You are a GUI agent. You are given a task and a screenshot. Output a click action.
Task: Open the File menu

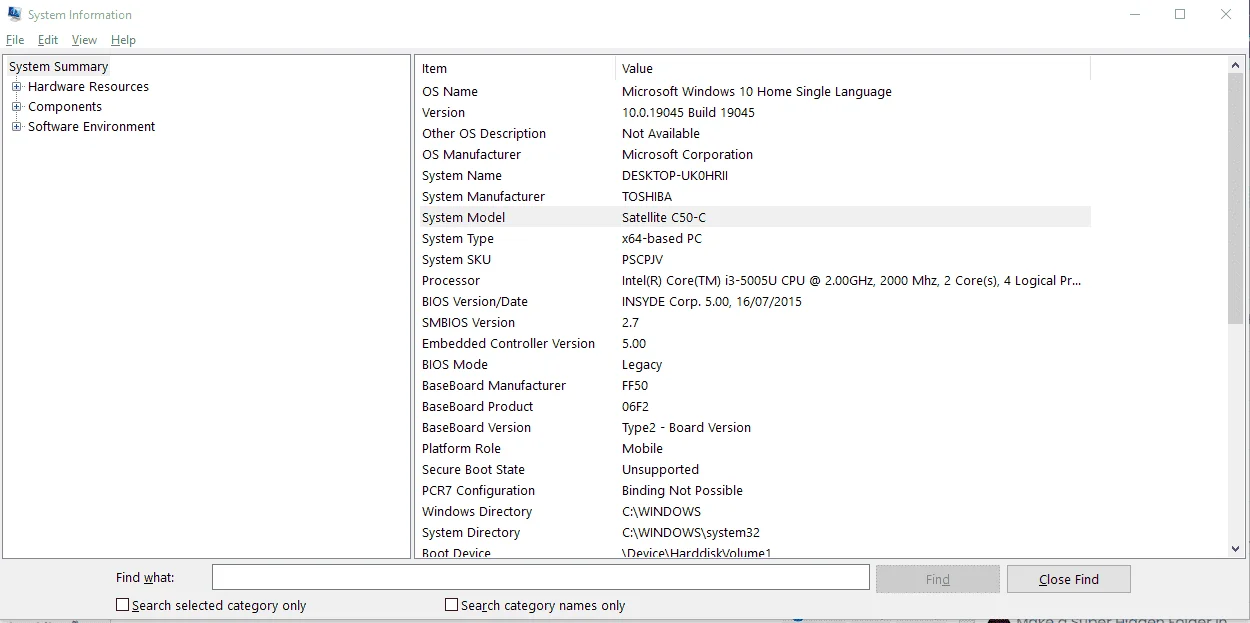15,40
